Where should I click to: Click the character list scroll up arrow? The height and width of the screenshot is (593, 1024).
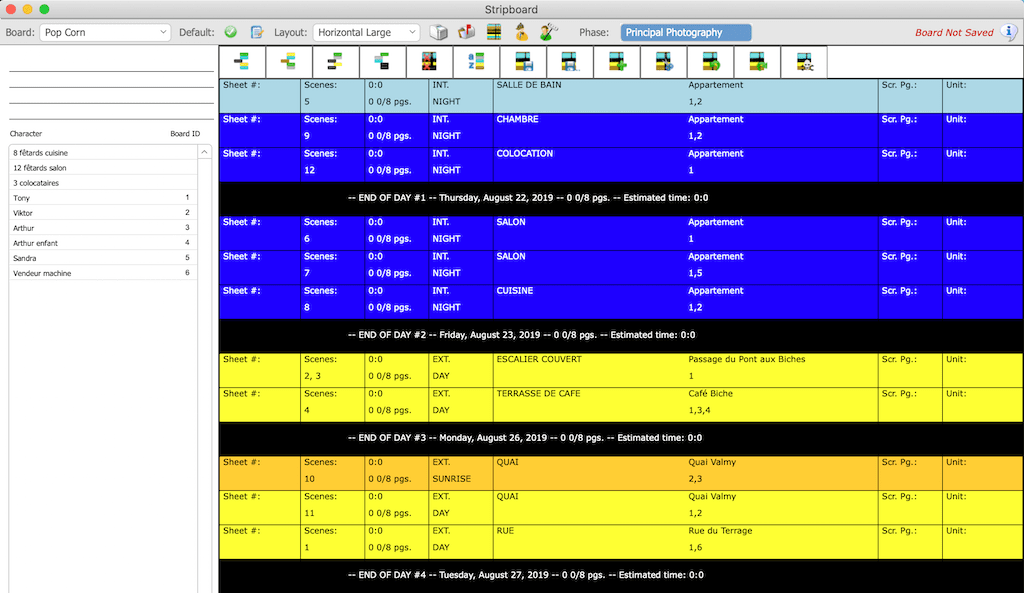[205, 152]
